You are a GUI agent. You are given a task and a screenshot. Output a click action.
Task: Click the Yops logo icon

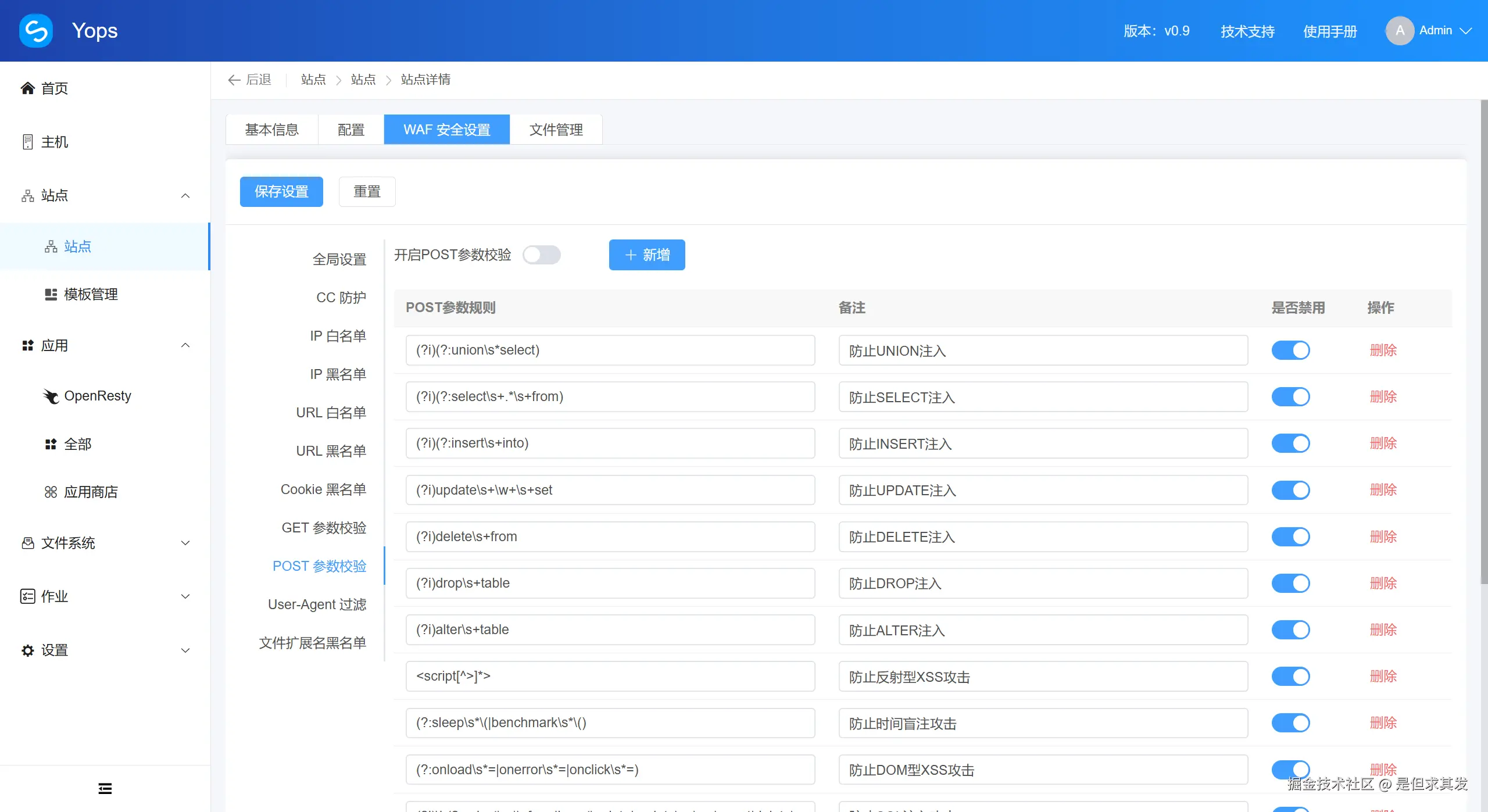coord(36,30)
